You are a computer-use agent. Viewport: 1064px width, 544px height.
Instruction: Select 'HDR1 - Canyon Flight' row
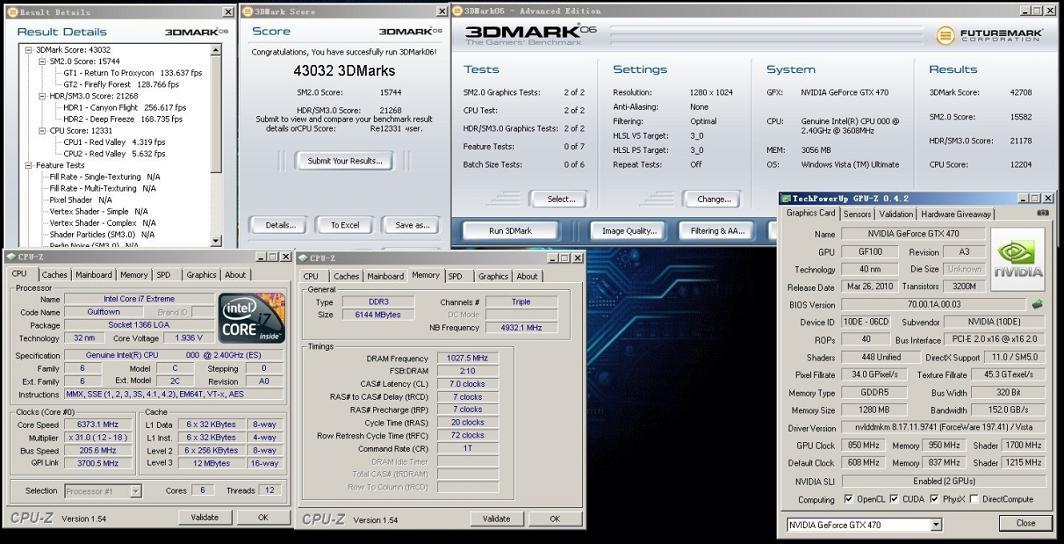tap(124, 107)
